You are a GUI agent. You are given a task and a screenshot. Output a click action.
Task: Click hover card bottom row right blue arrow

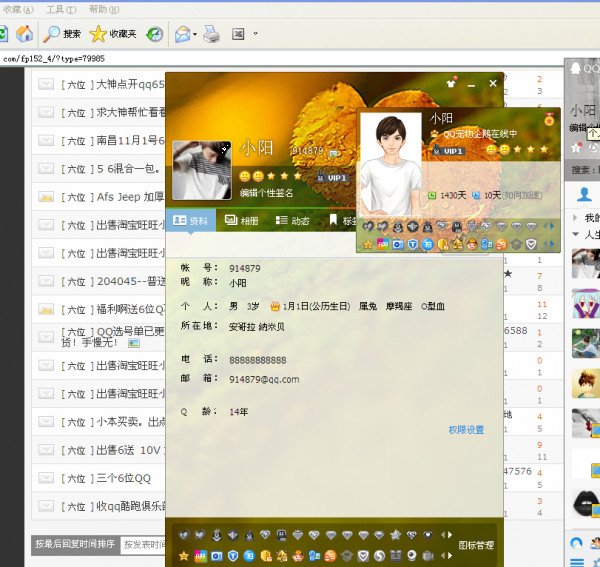[x=552, y=244]
